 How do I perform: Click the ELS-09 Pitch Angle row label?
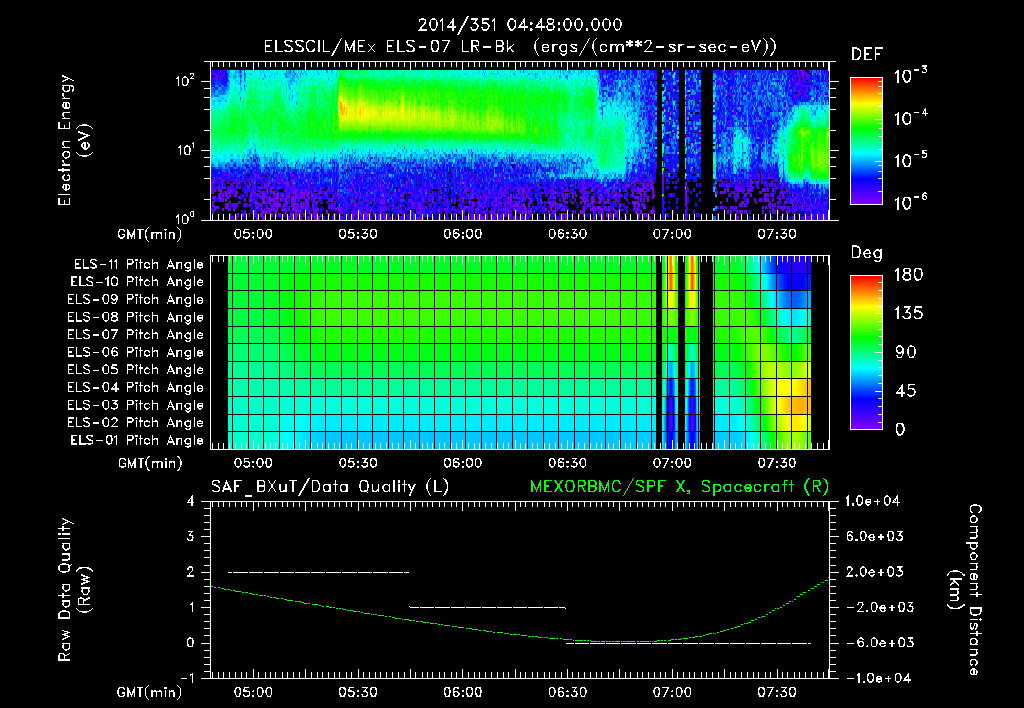[135, 300]
